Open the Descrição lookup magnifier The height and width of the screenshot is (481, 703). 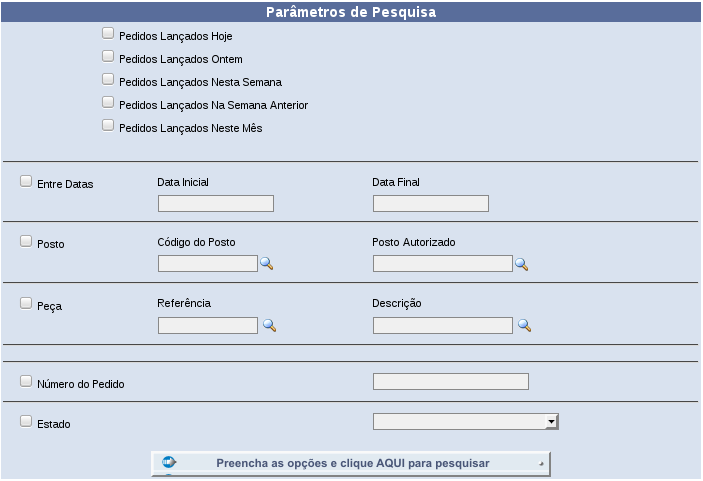pos(524,325)
